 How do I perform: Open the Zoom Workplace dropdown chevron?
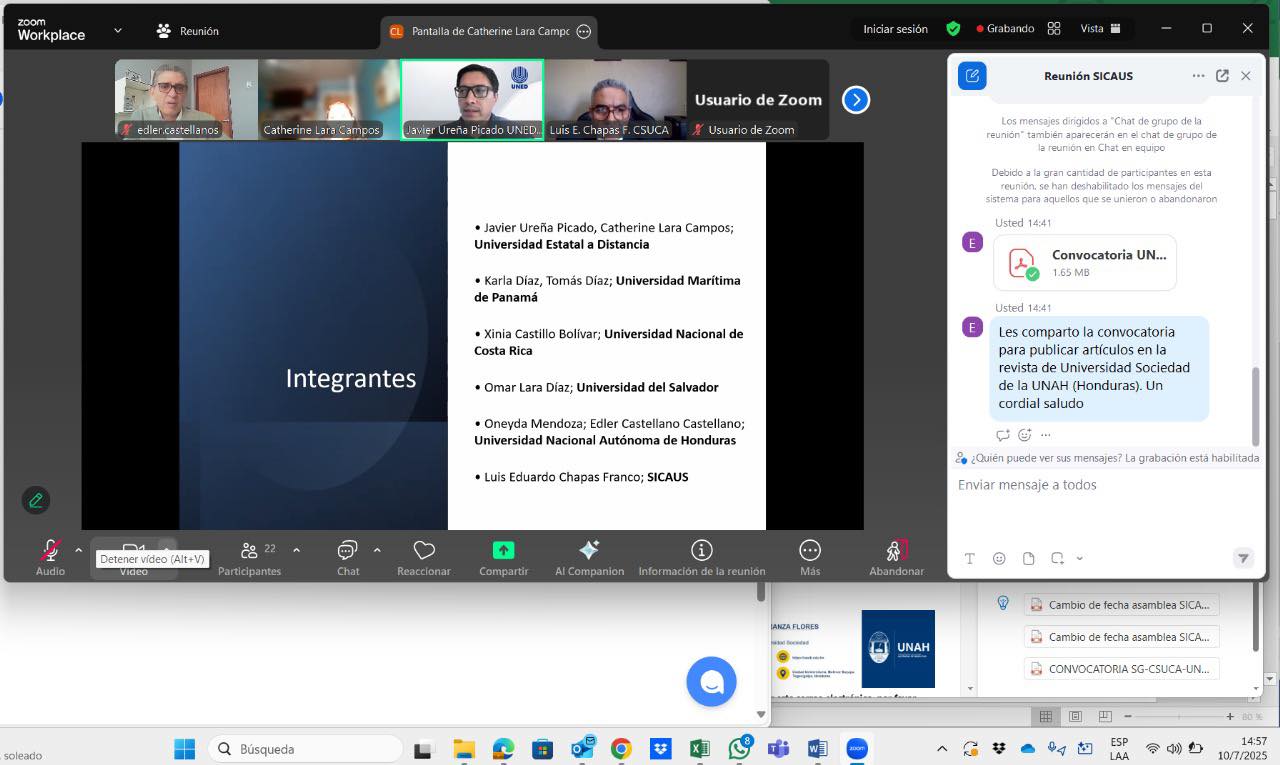pyautogui.click(x=118, y=31)
